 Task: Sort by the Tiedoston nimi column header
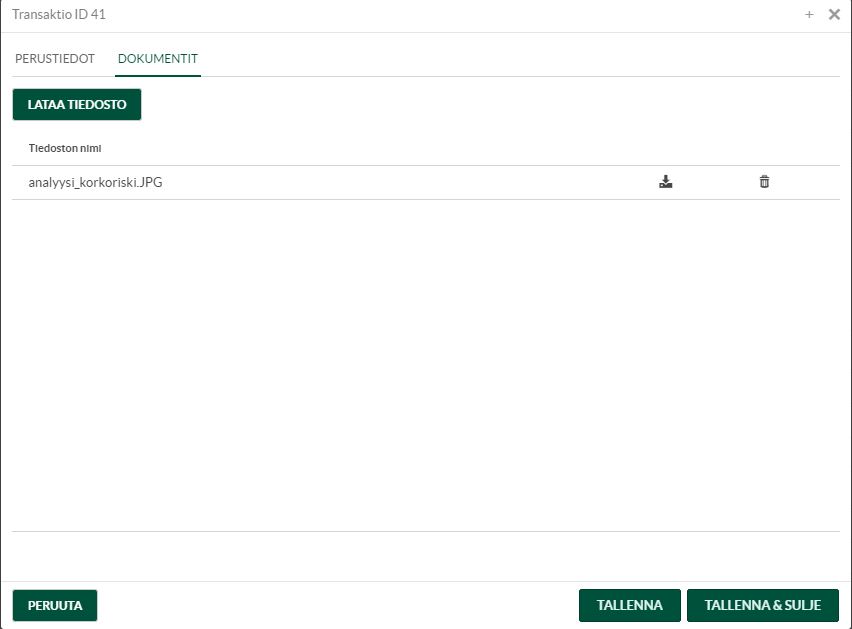click(x=65, y=148)
